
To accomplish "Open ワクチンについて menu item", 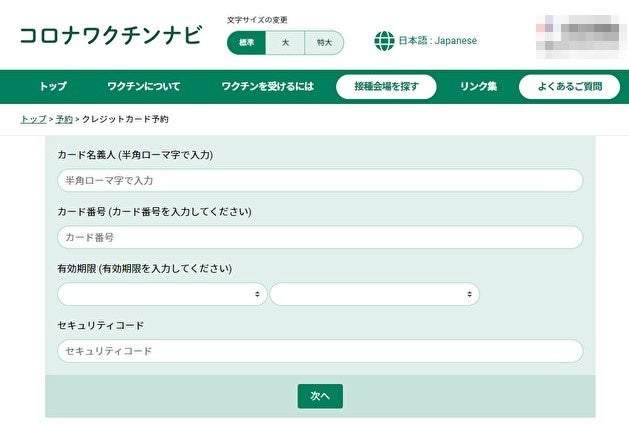I will (143, 87).
